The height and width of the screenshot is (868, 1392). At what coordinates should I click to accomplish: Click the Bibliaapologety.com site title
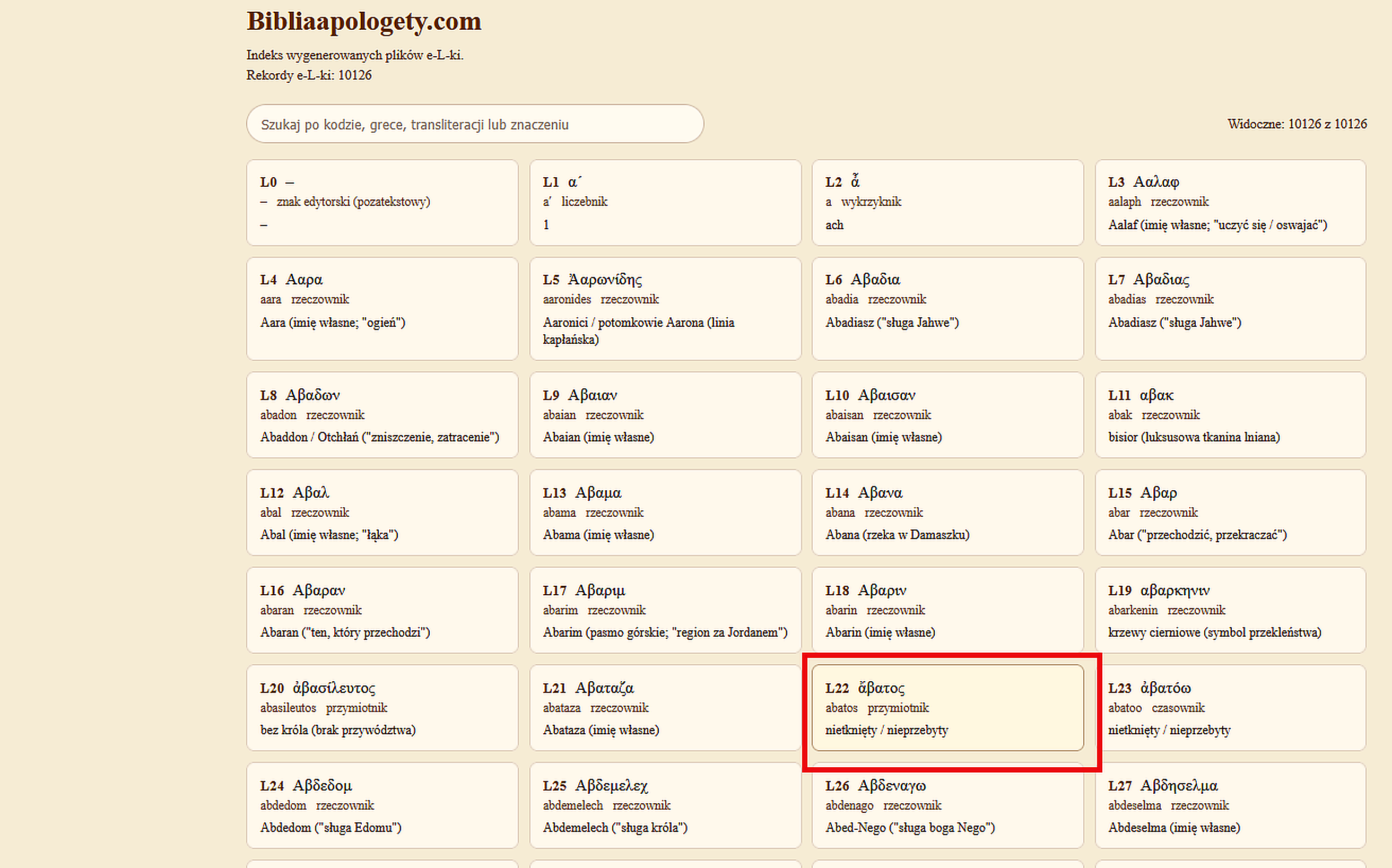tap(363, 22)
